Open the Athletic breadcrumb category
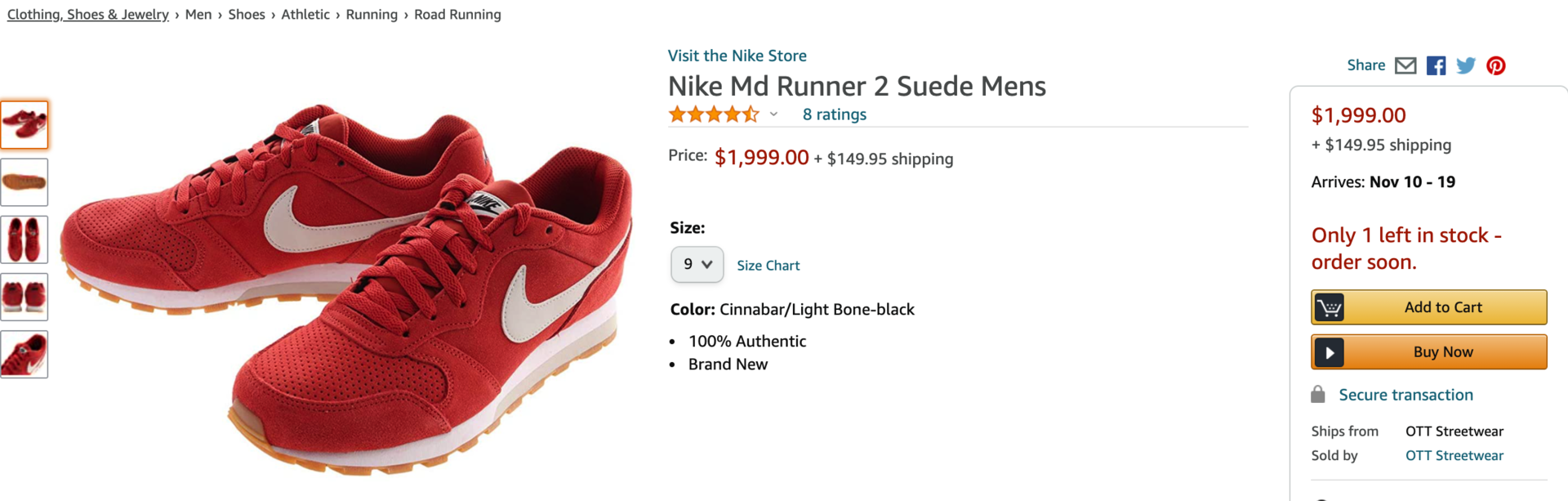The width and height of the screenshot is (1568, 501). click(x=305, y=15)
